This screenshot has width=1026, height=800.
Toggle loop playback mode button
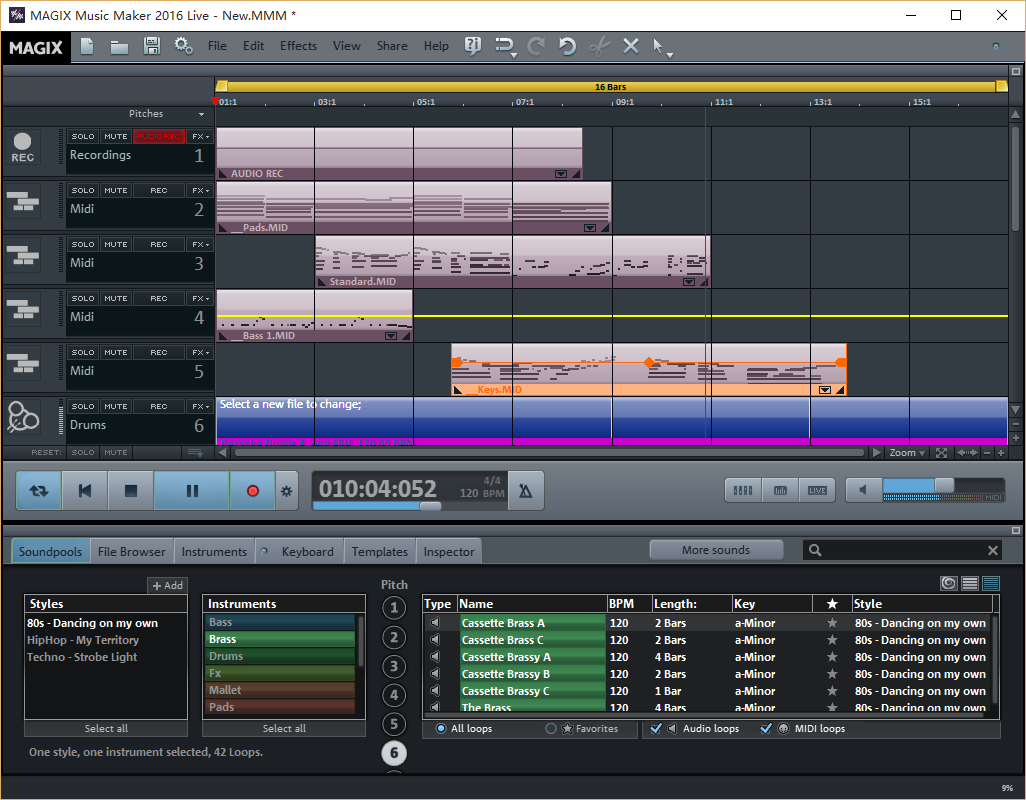tap(39, 491)
